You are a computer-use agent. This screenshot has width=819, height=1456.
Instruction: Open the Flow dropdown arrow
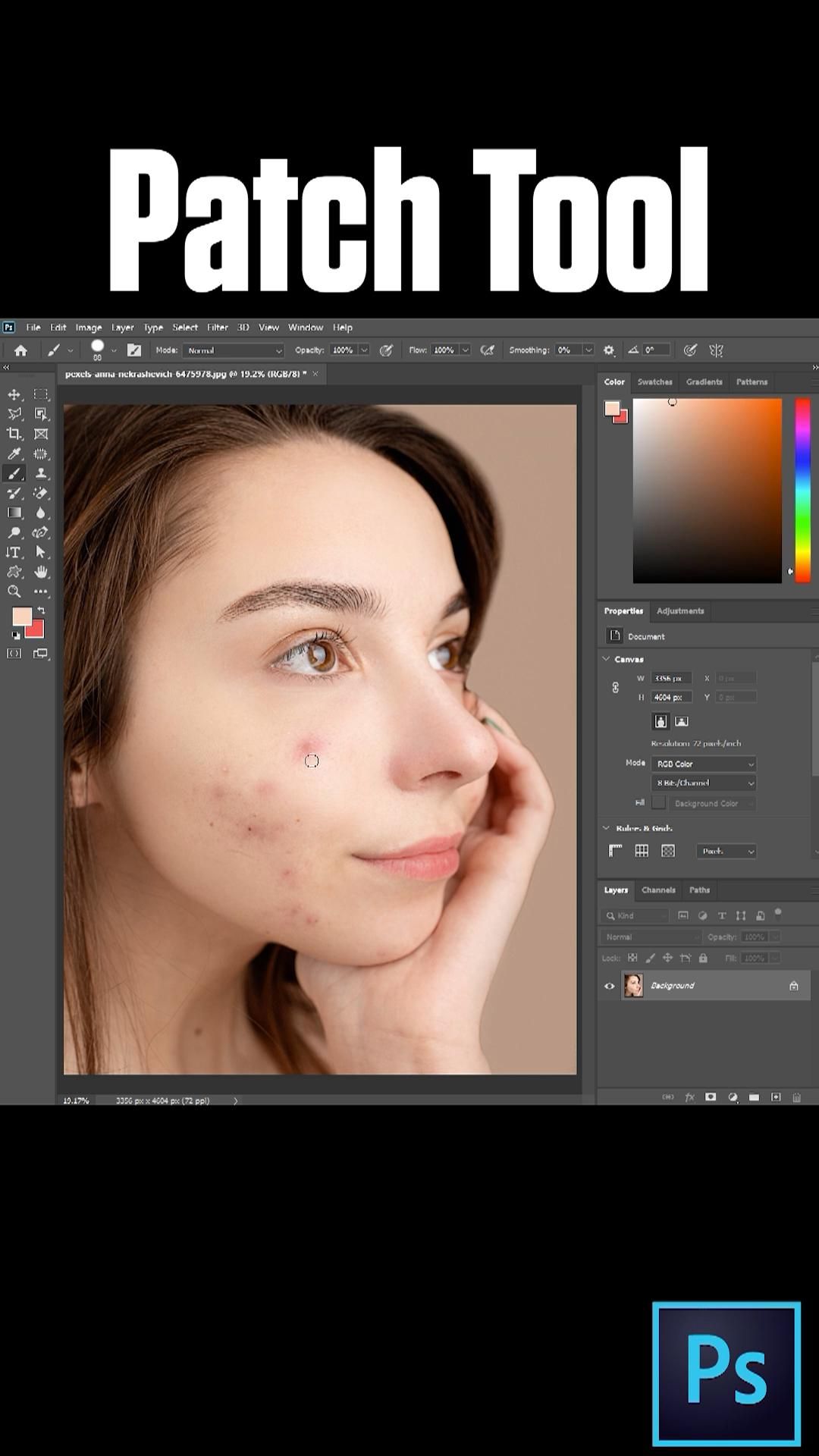(x=466, y=350)
